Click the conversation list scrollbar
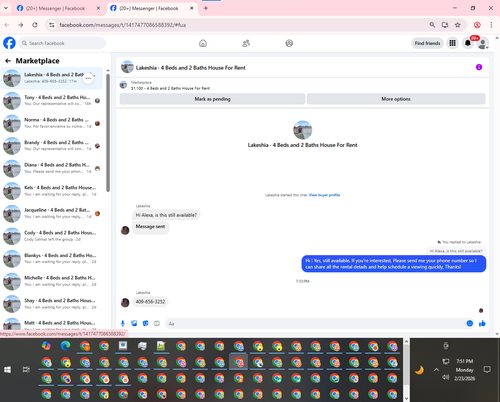 click(108, 133)
